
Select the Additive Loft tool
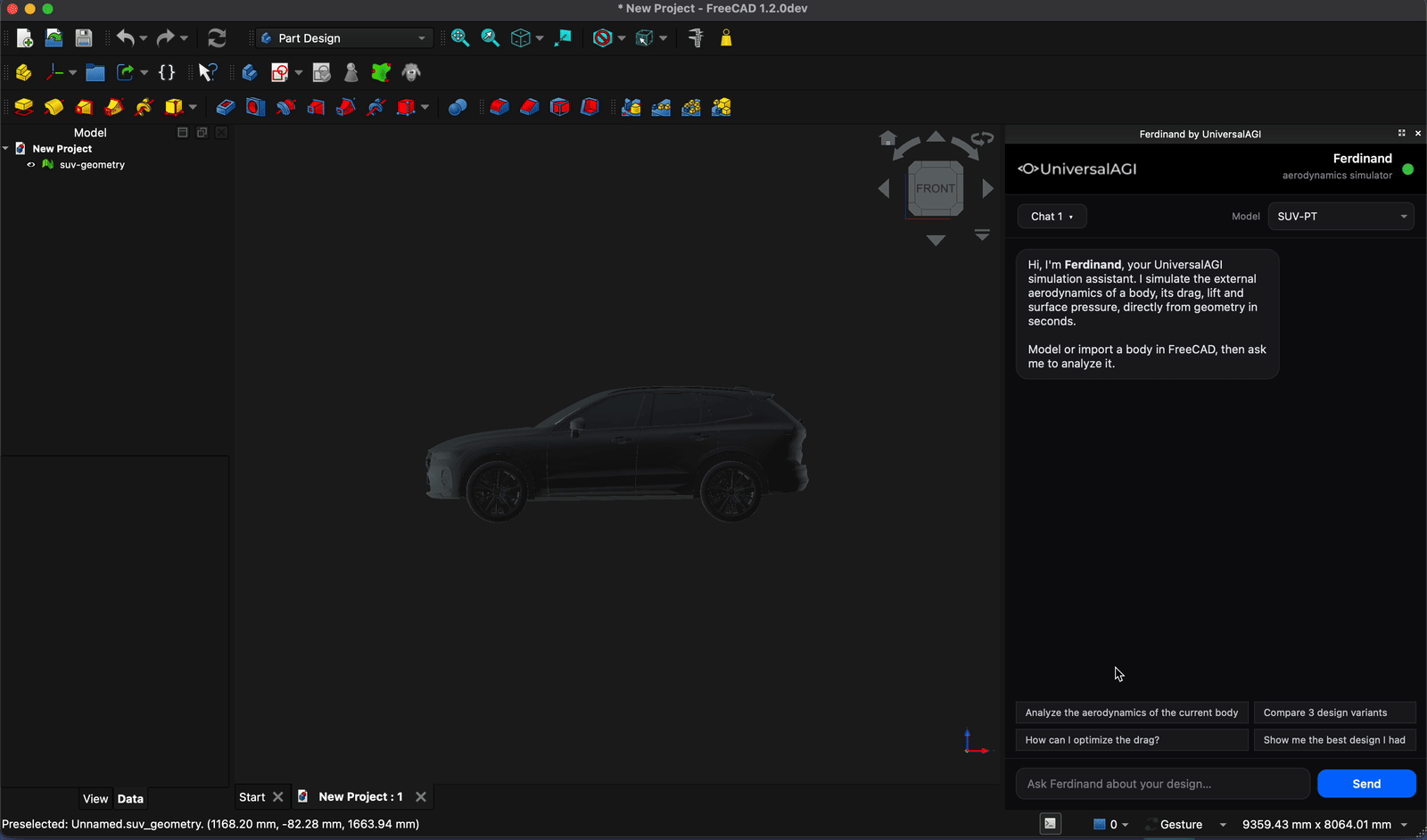click(84, 107)
